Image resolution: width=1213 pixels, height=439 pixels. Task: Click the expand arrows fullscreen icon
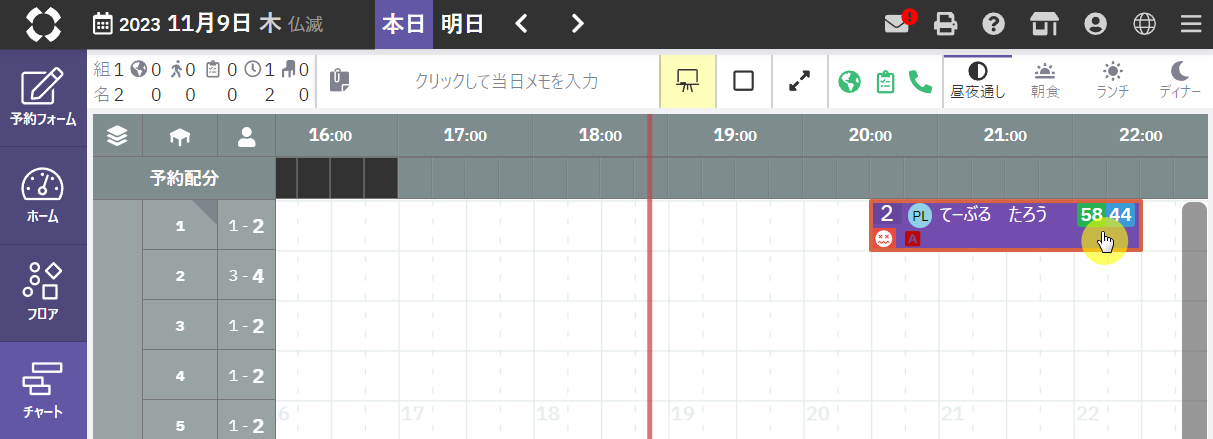pos(798,81)
